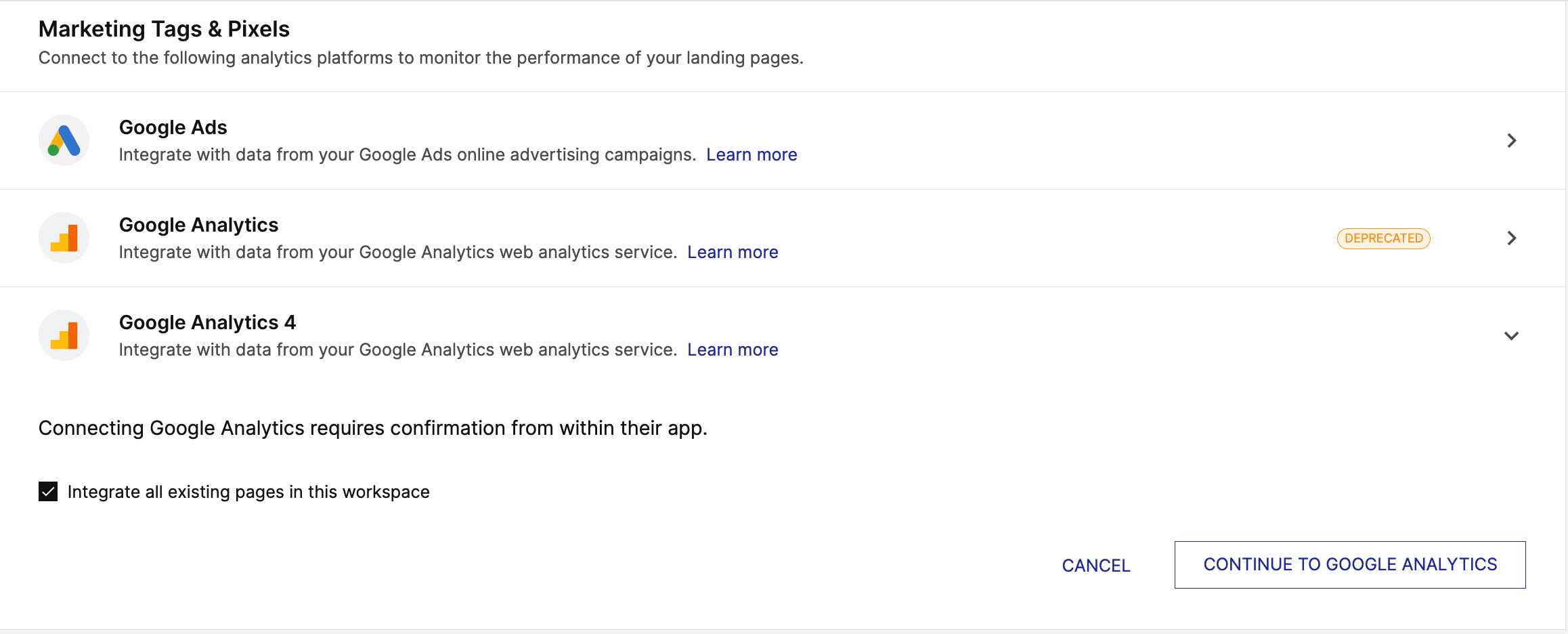Select the Google Ads heading
Viewport: 1568px width, 634px height.
click(x=173, y=127)
